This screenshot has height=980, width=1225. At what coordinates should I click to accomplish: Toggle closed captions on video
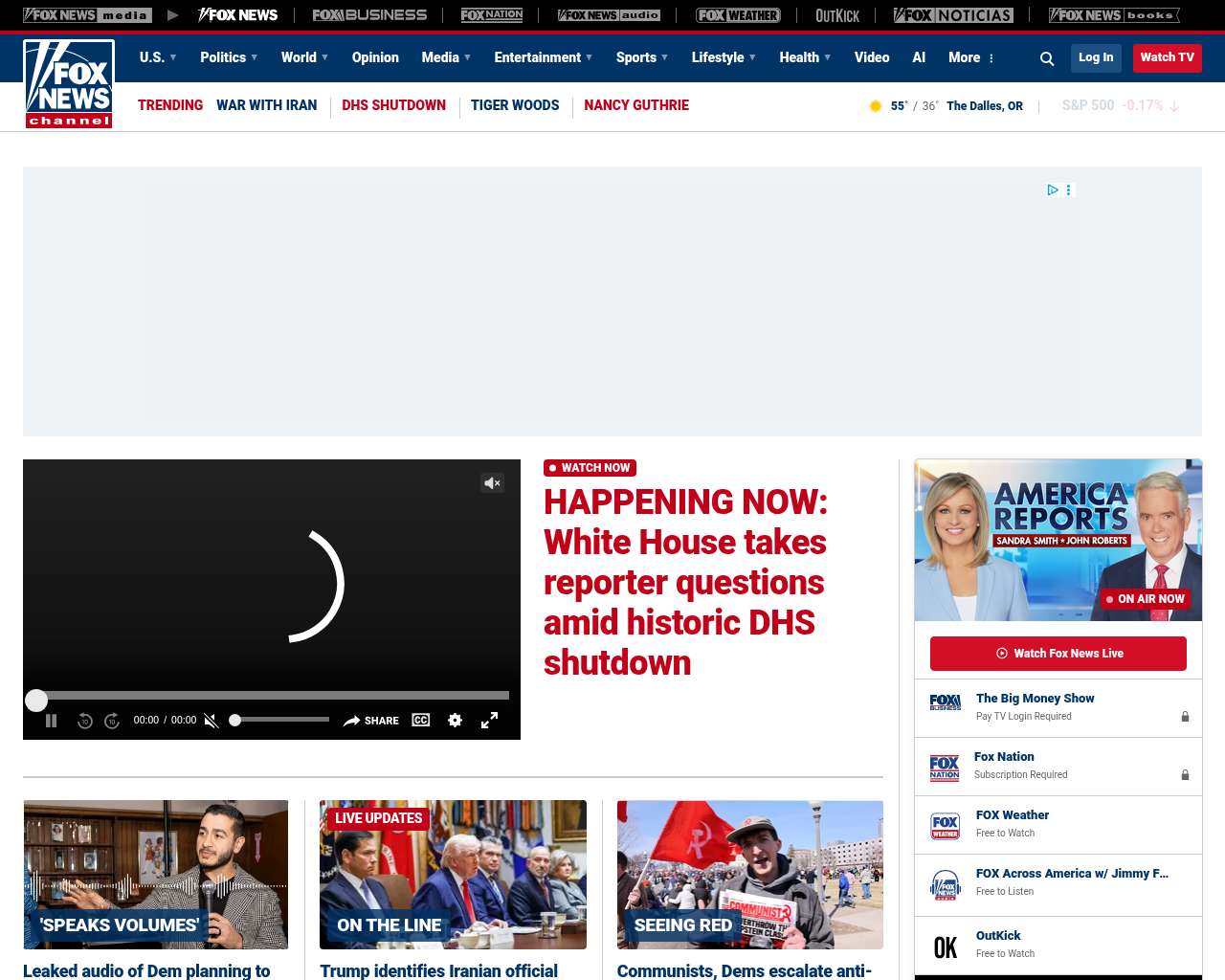[x=421, y=721]
